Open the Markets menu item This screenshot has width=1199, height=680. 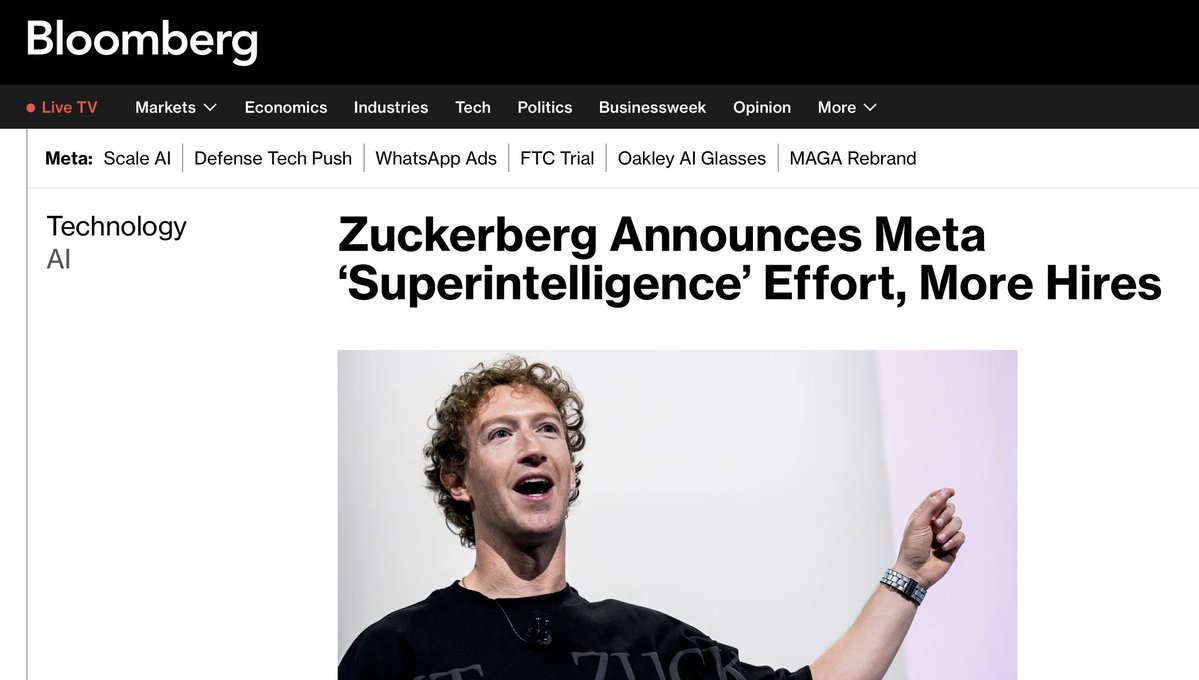[165, 107]
